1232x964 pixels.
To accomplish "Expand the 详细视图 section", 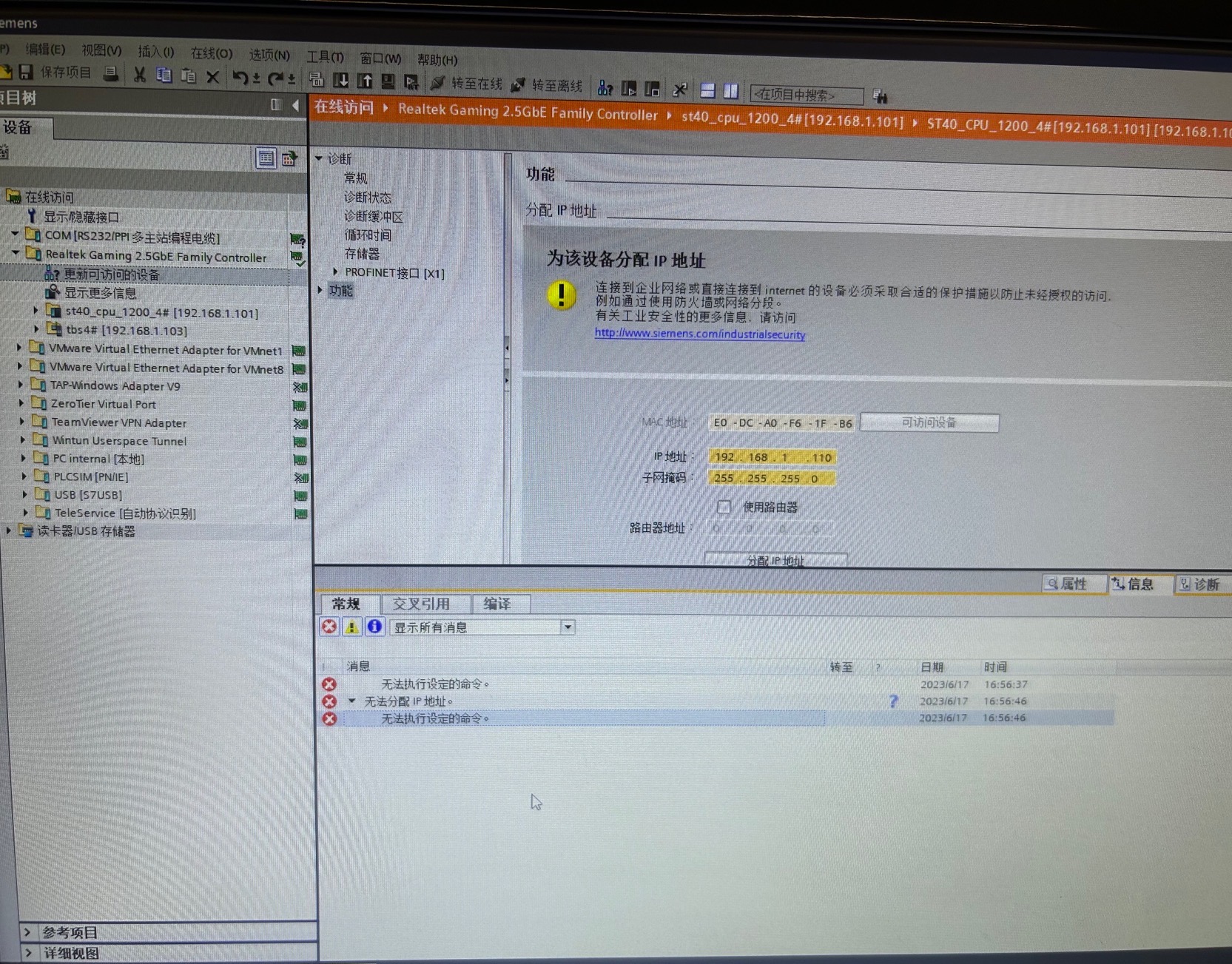I will point(28,953).
